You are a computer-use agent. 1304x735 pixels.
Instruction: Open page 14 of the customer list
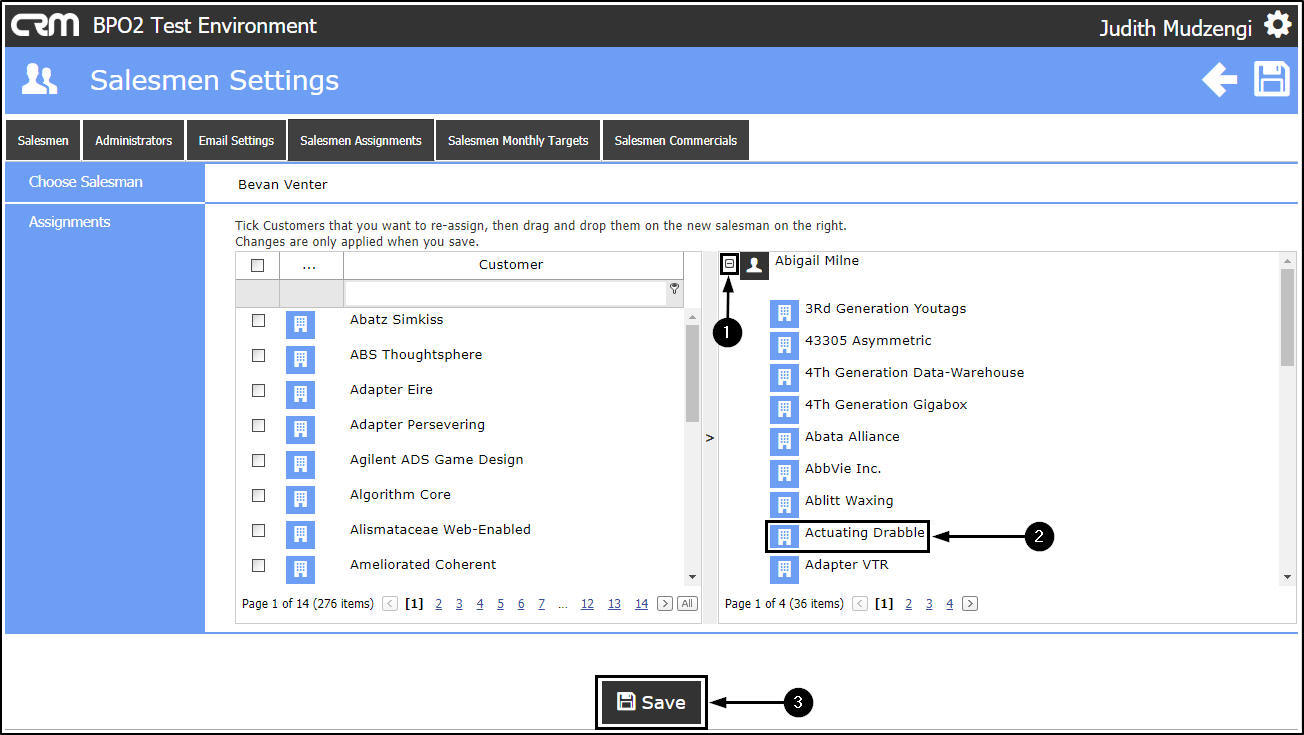[x=641, y=604]
